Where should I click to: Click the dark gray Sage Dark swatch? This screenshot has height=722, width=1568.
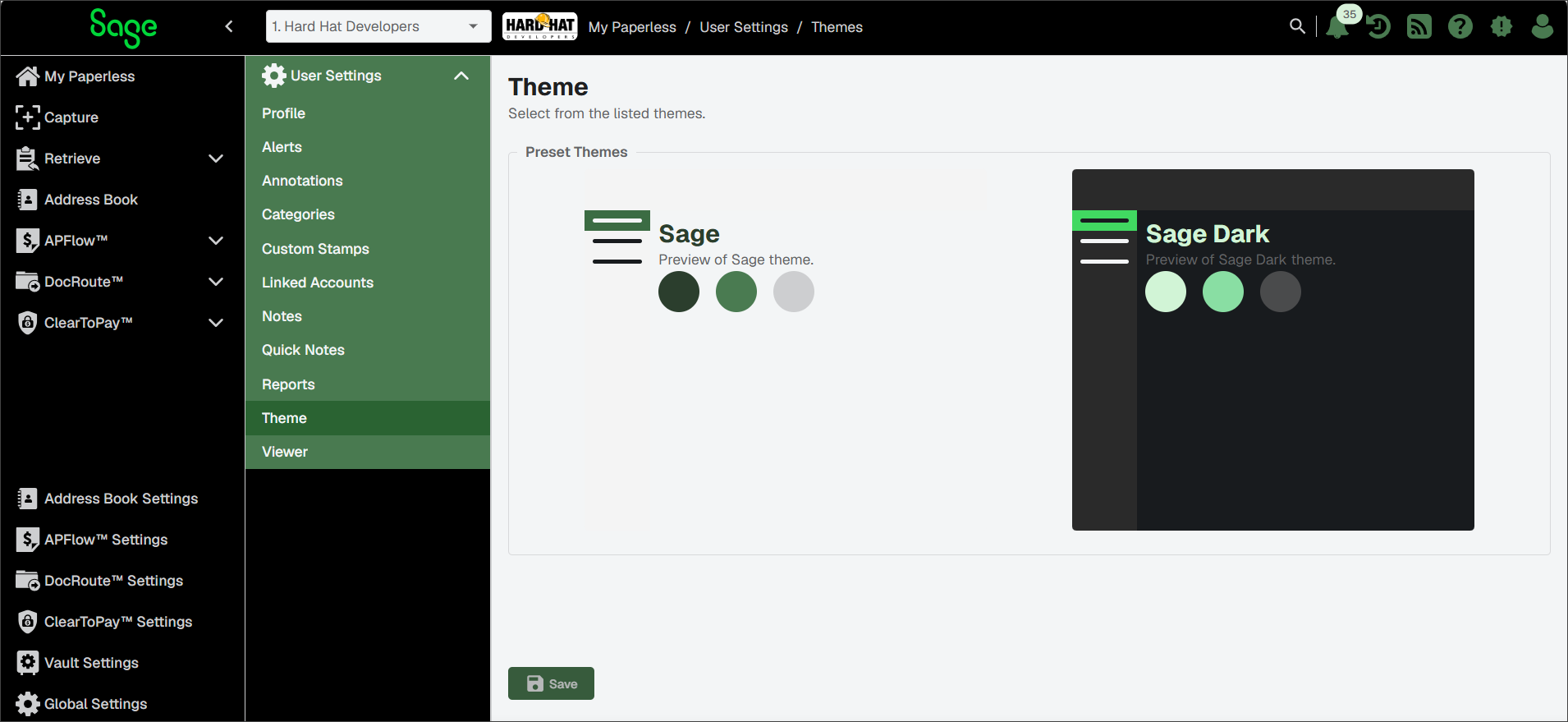tap(1281, 292)
